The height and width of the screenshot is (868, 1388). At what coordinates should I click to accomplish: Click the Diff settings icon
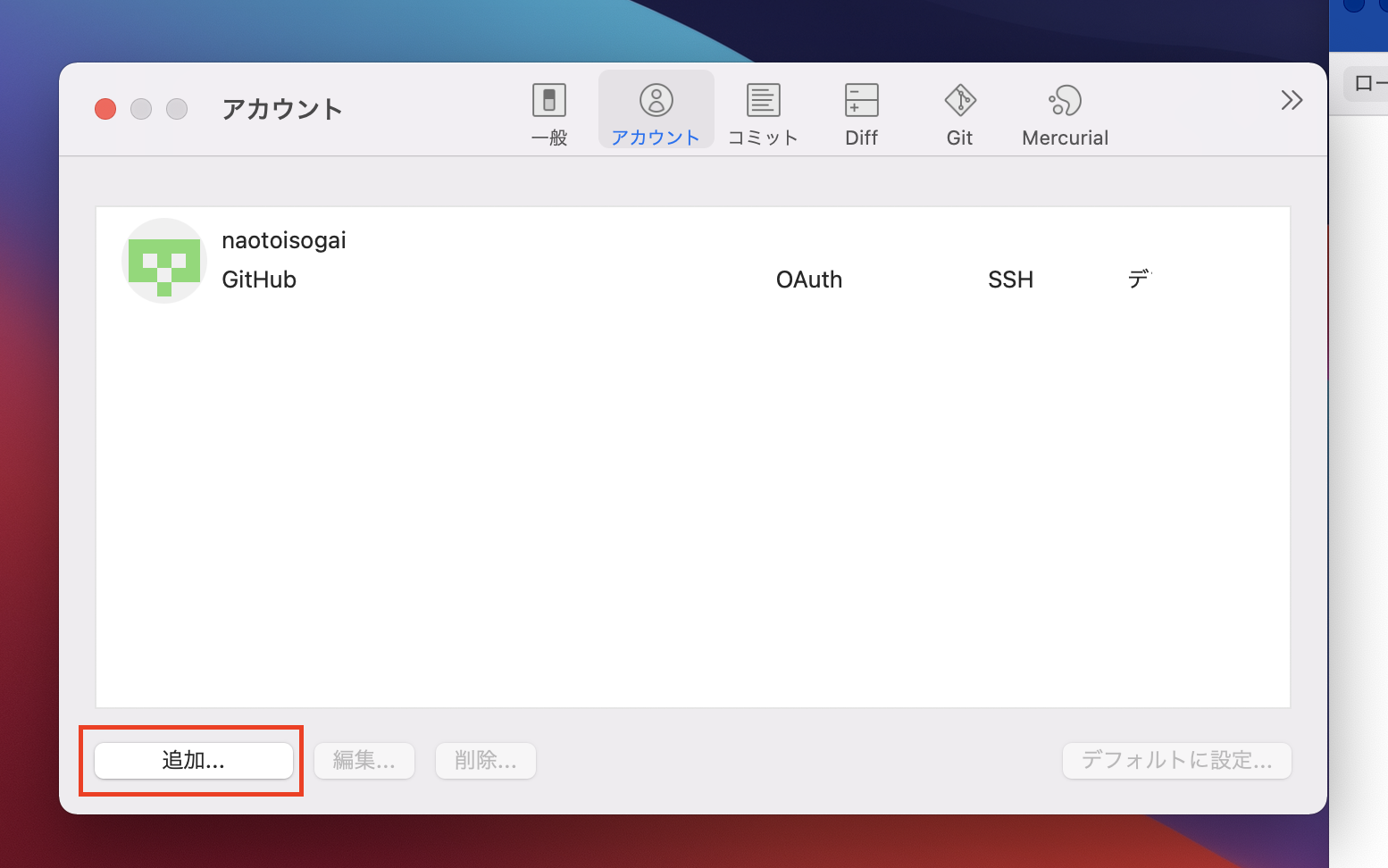860,109
